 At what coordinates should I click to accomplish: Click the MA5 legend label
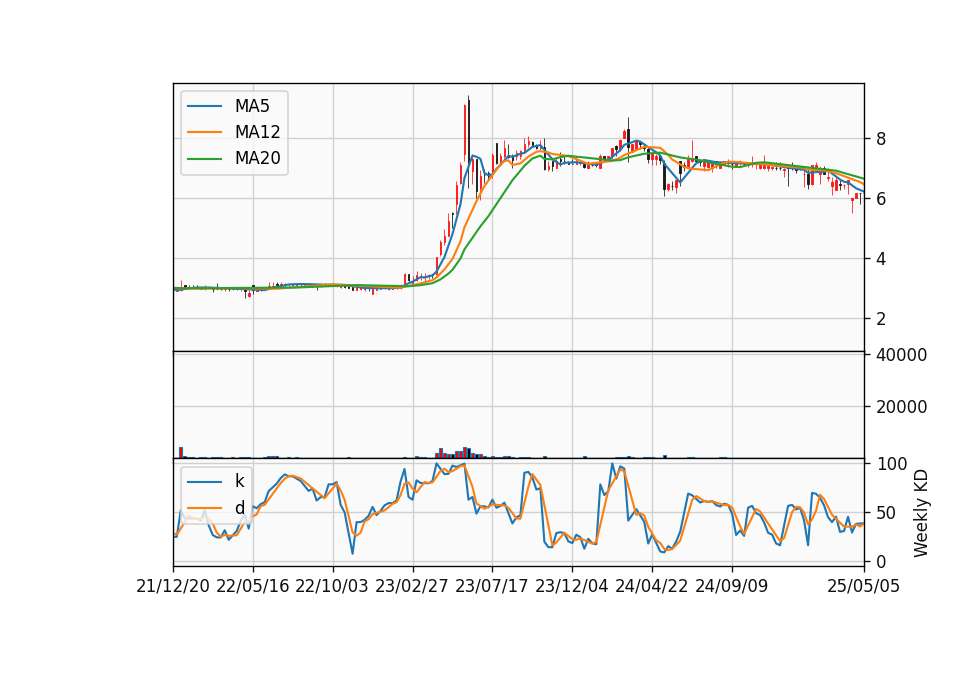click(252, 106)
